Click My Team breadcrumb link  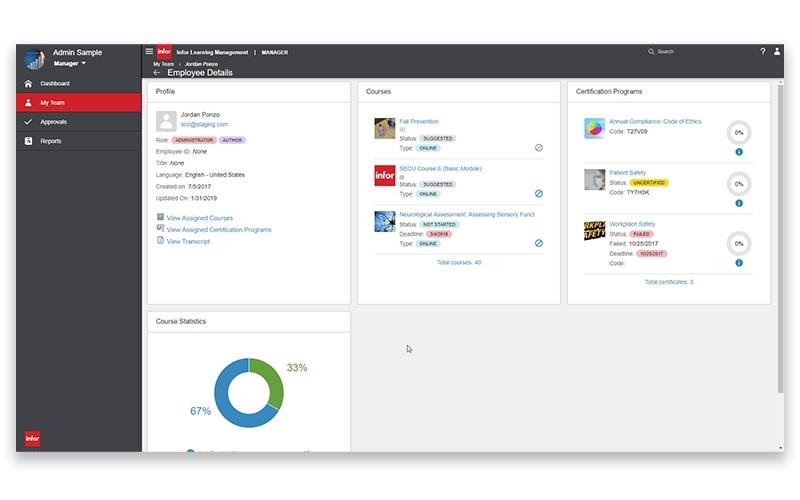[163, 64]
